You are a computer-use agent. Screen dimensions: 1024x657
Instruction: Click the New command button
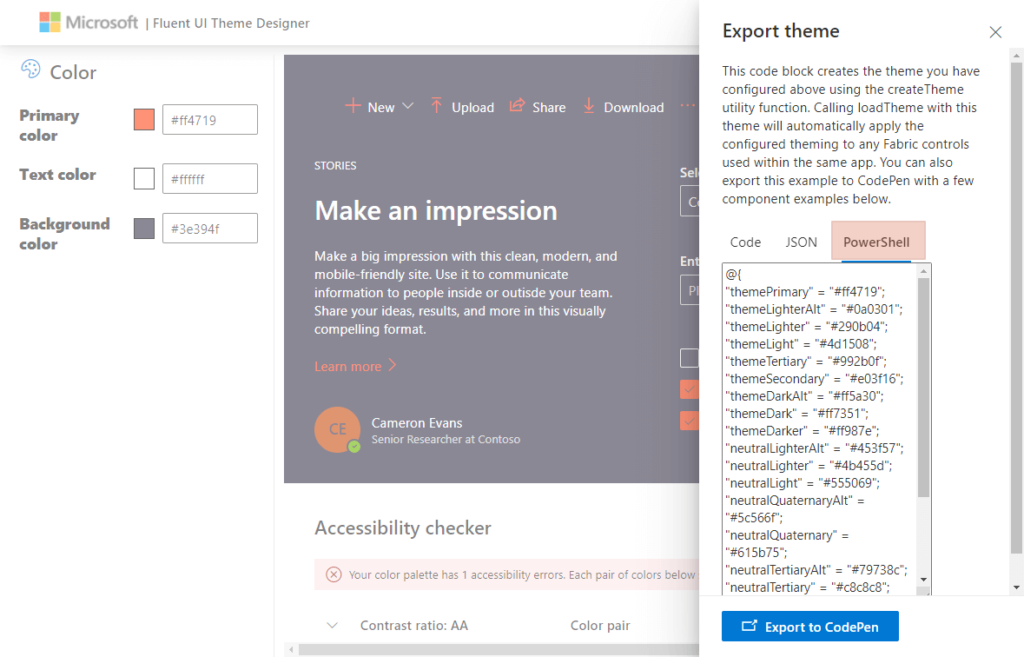pyautogui.click(x=379, y=106)
